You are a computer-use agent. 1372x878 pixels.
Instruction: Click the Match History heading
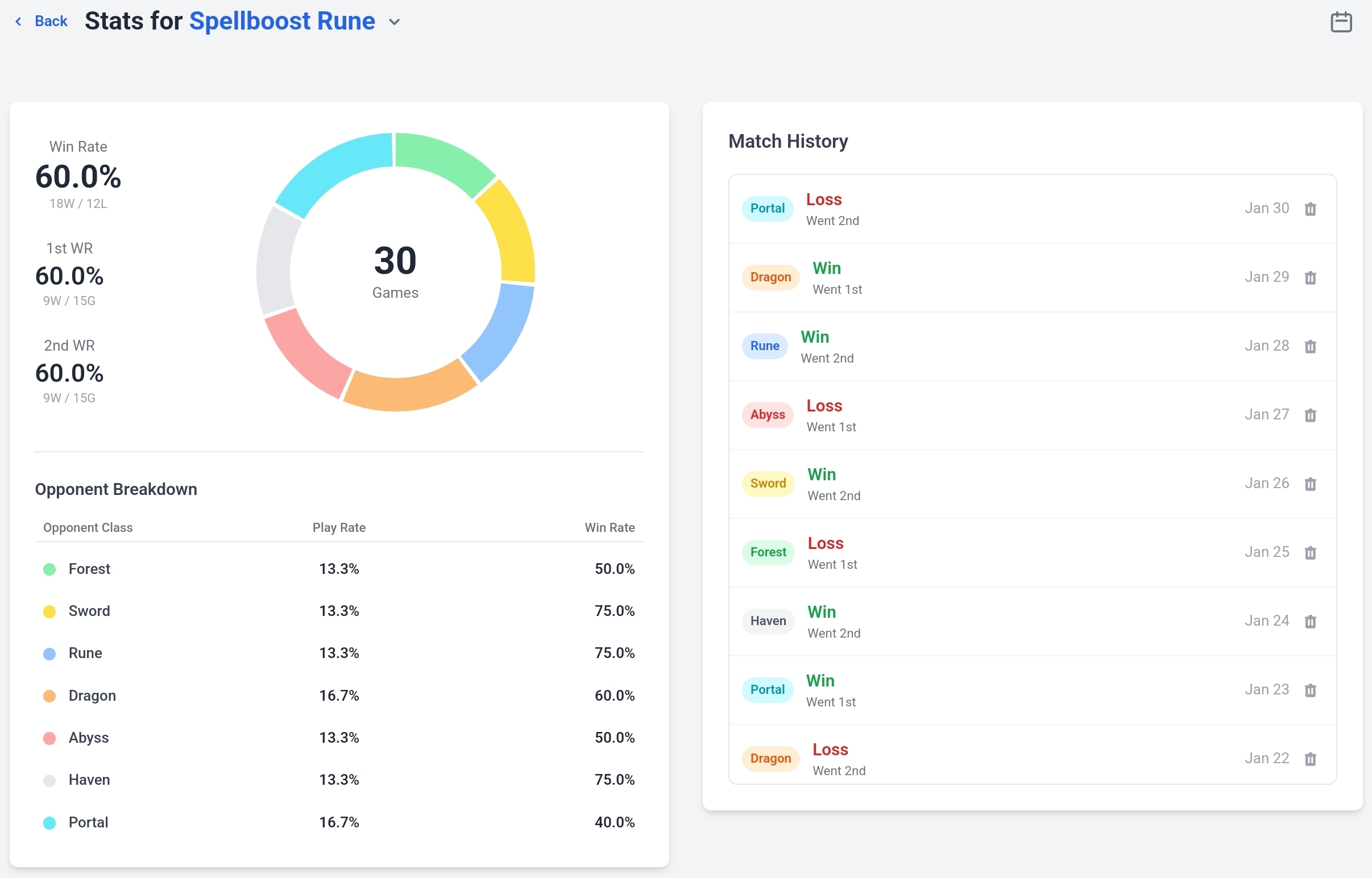point(788,142)
